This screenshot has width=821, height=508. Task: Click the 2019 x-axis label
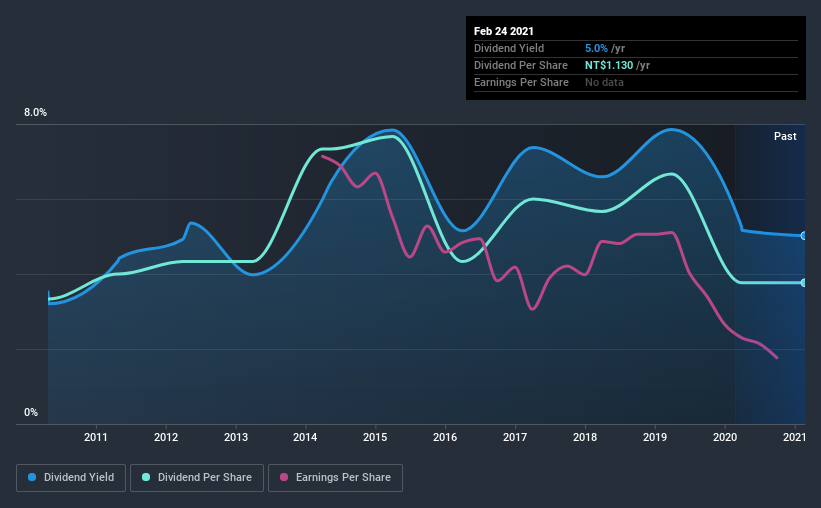655,437
